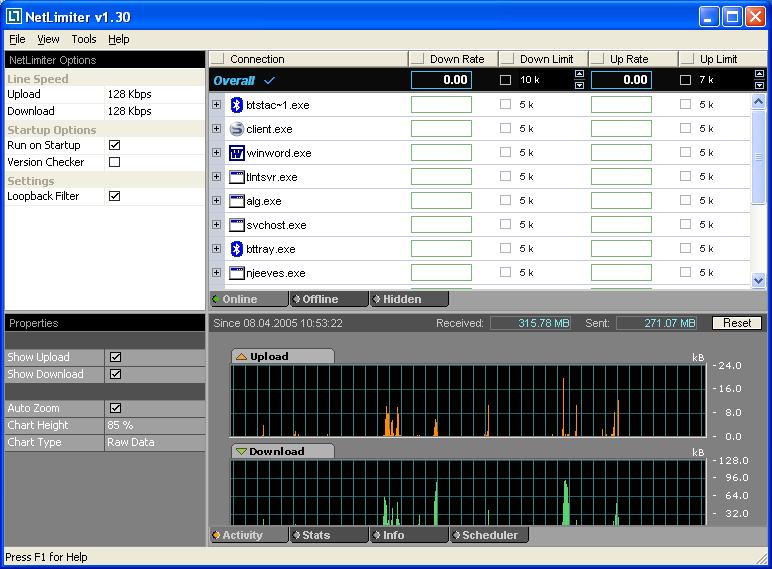772x569 pixels.
Task: Open the File menu
Action: 17,39
